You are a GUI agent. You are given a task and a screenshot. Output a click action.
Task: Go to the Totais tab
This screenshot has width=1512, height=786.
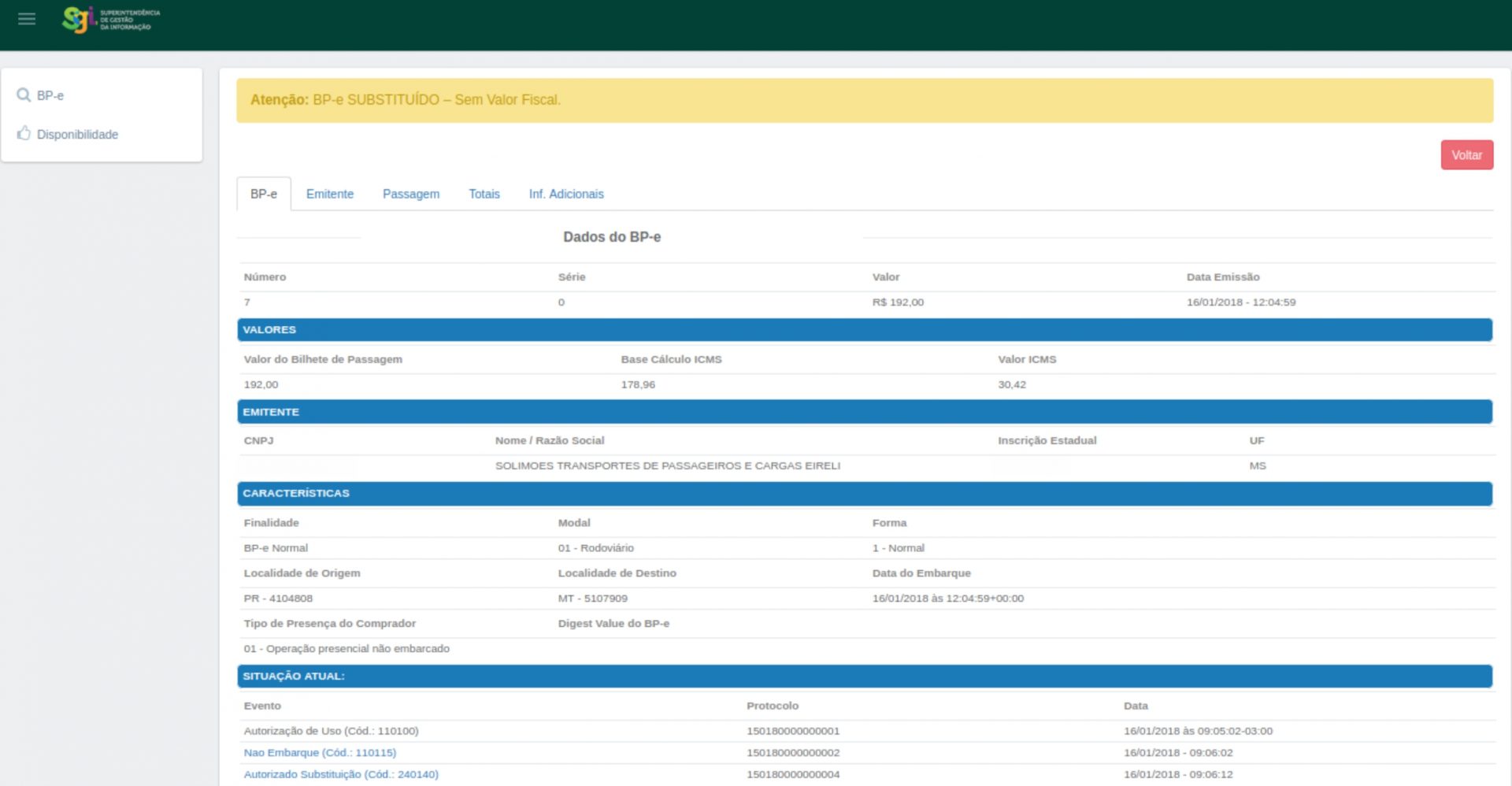(484, 194)
